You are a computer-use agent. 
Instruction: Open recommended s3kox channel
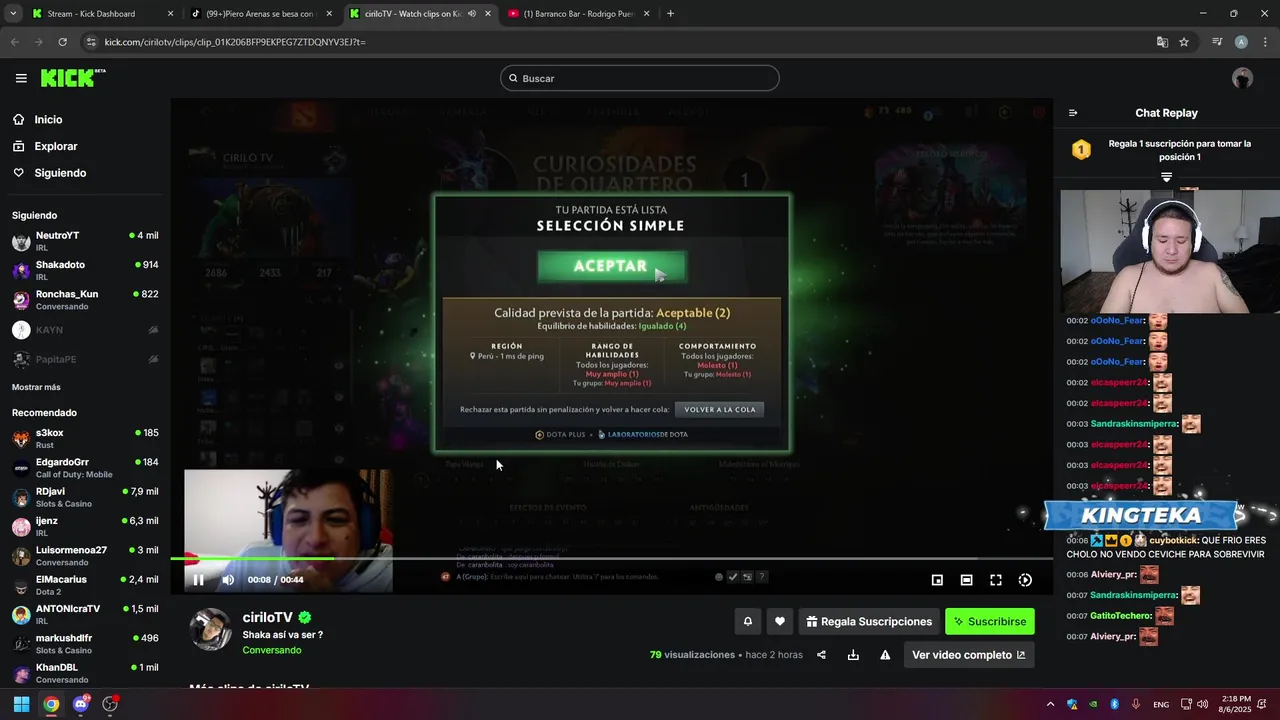(85, 438)
